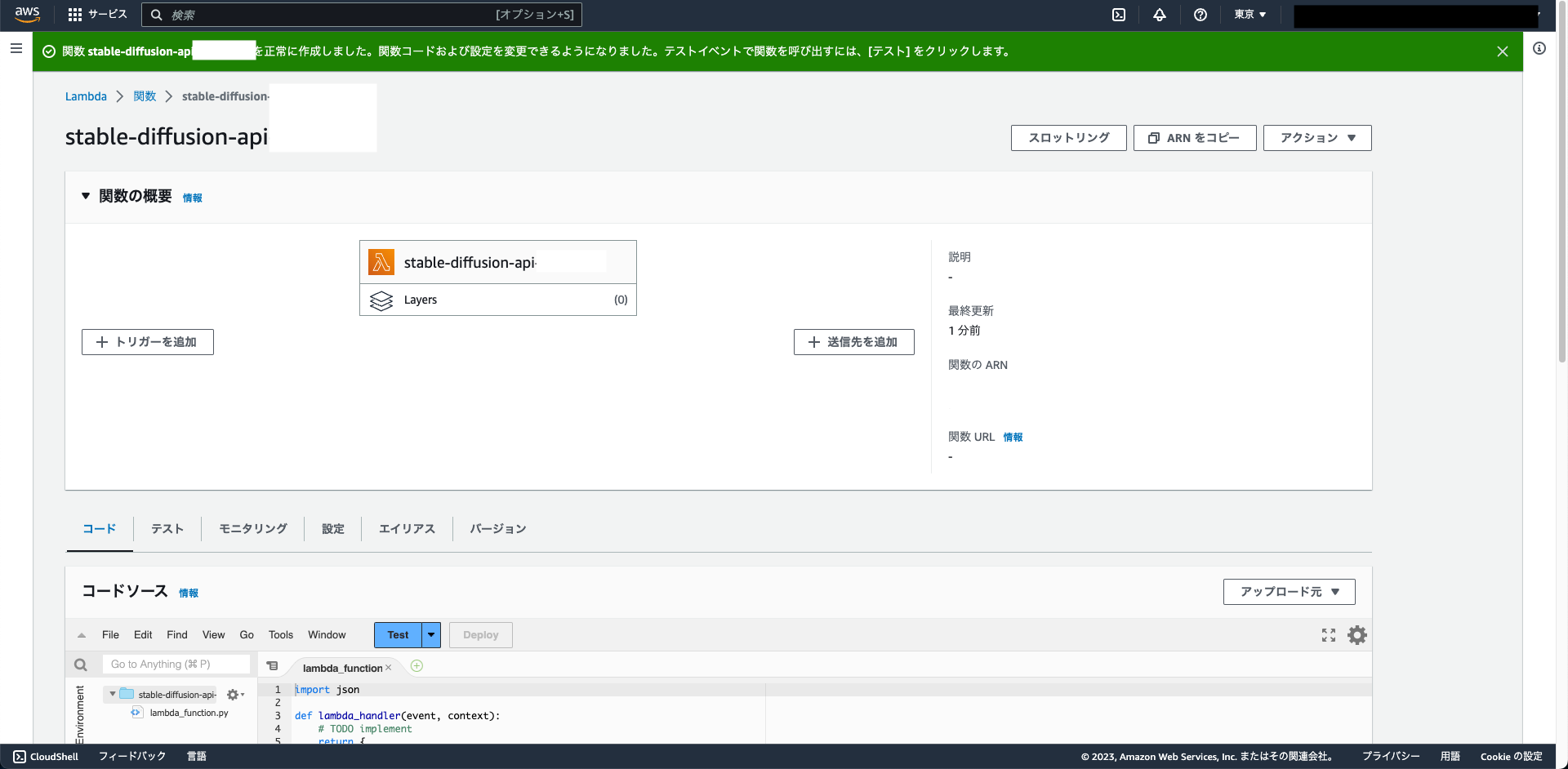Viewport: 1568px width, 769px height.
Task: Focus the Go to Anything field
Action: (x=176, y=665)
